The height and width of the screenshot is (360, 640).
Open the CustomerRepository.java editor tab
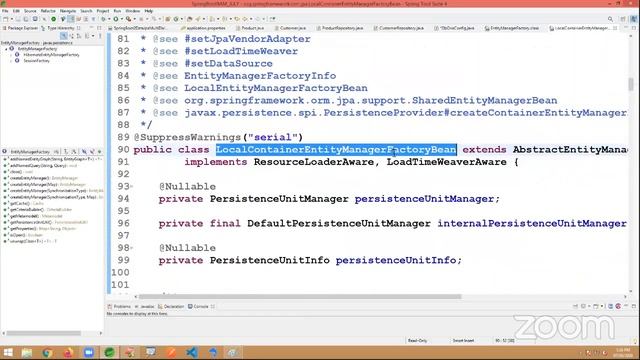pos(399,28)
